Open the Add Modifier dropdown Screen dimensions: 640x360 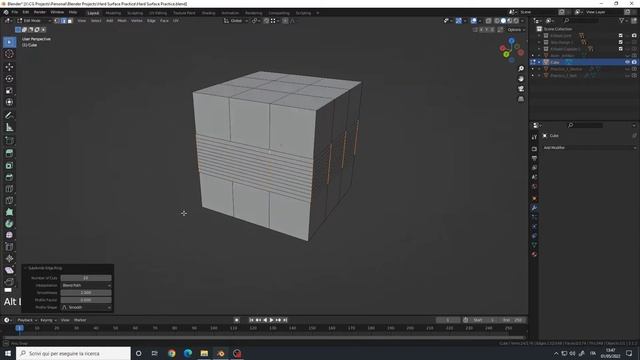589,148
